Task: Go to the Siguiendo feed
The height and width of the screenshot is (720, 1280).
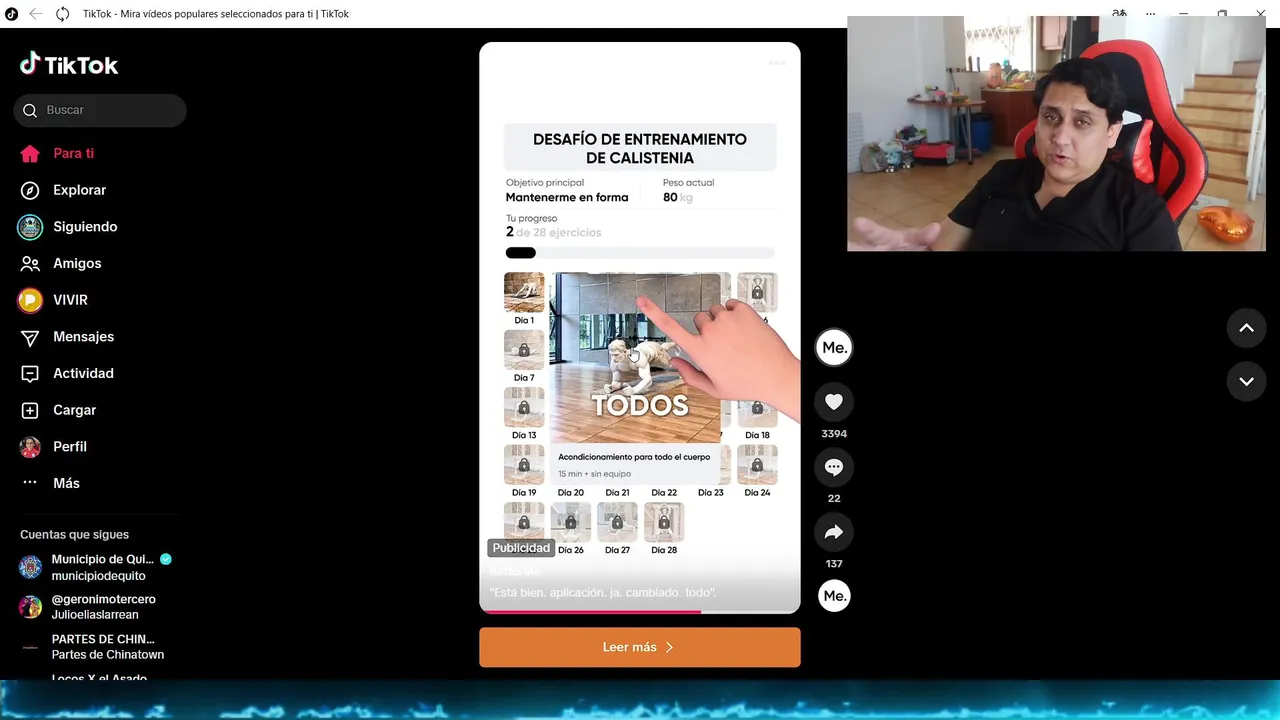Action: point(85,227)
